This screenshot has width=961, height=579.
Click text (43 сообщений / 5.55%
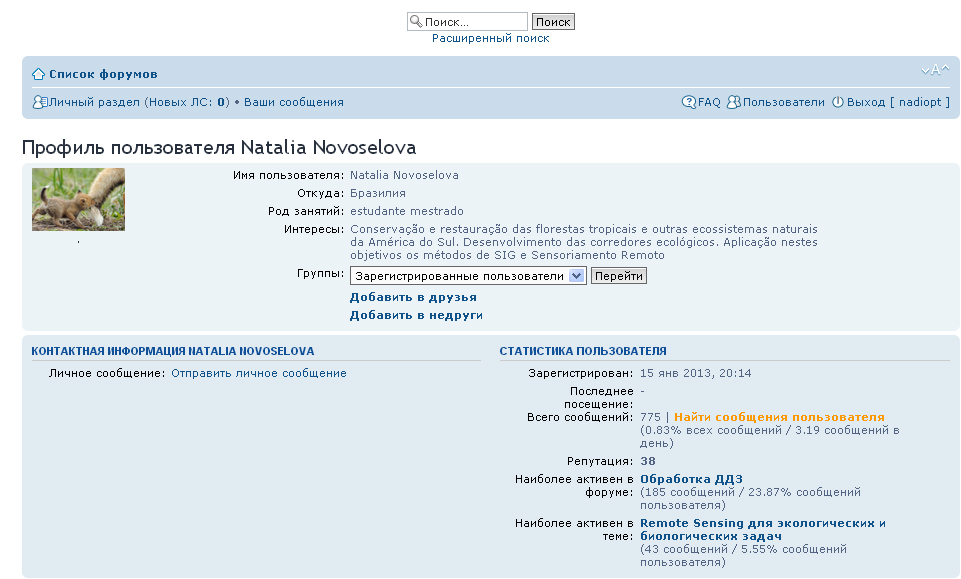click(743, 556)
